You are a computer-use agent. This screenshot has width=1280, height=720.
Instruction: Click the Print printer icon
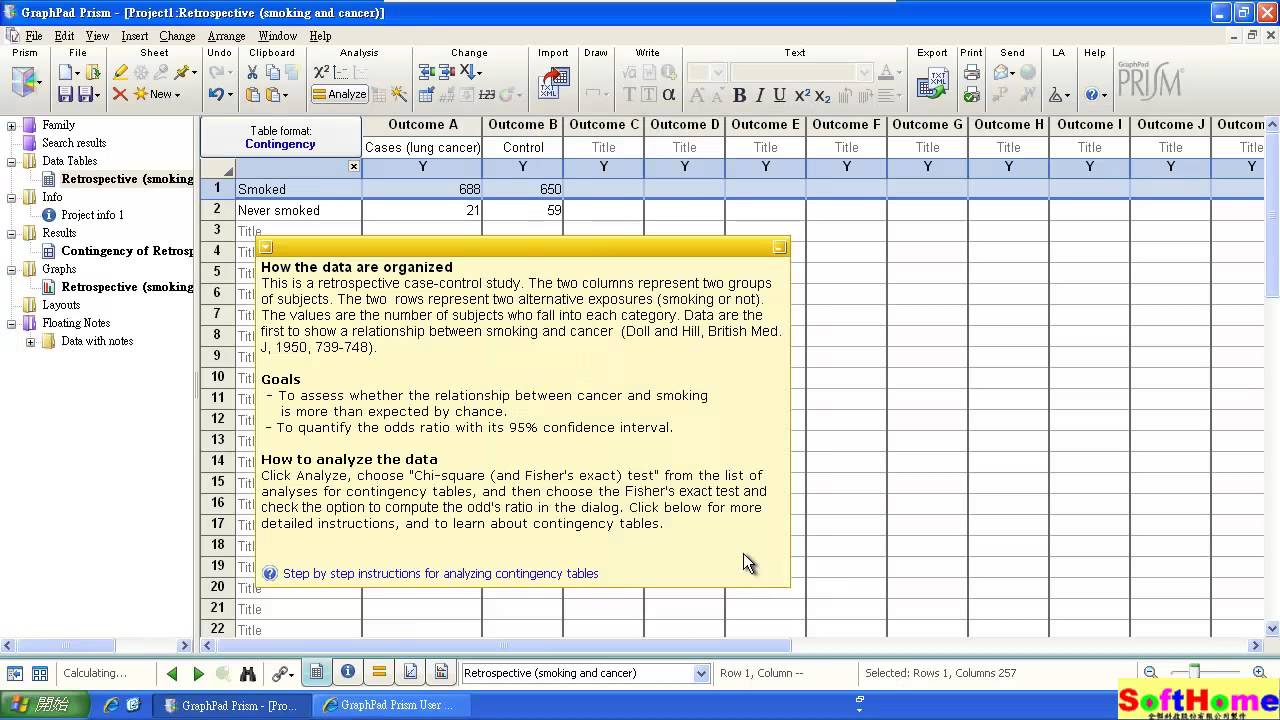coord(971,72)
